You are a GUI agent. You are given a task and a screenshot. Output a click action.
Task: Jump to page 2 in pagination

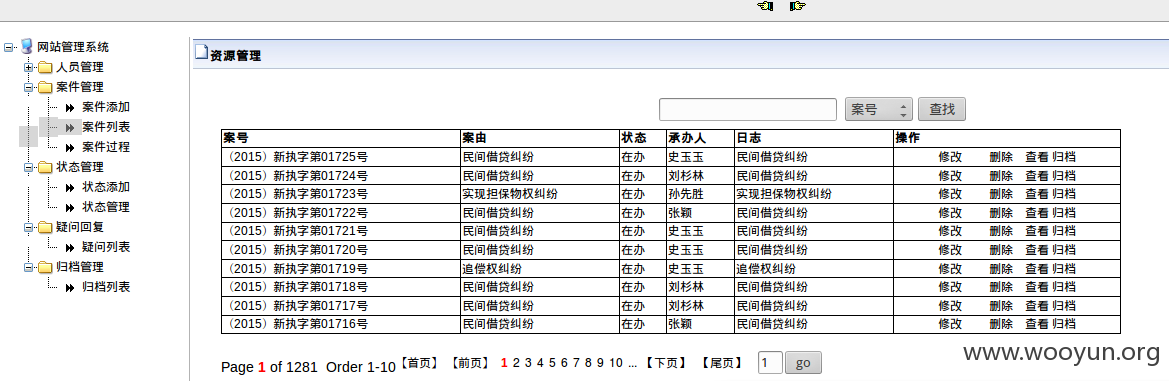click(516, 363)
